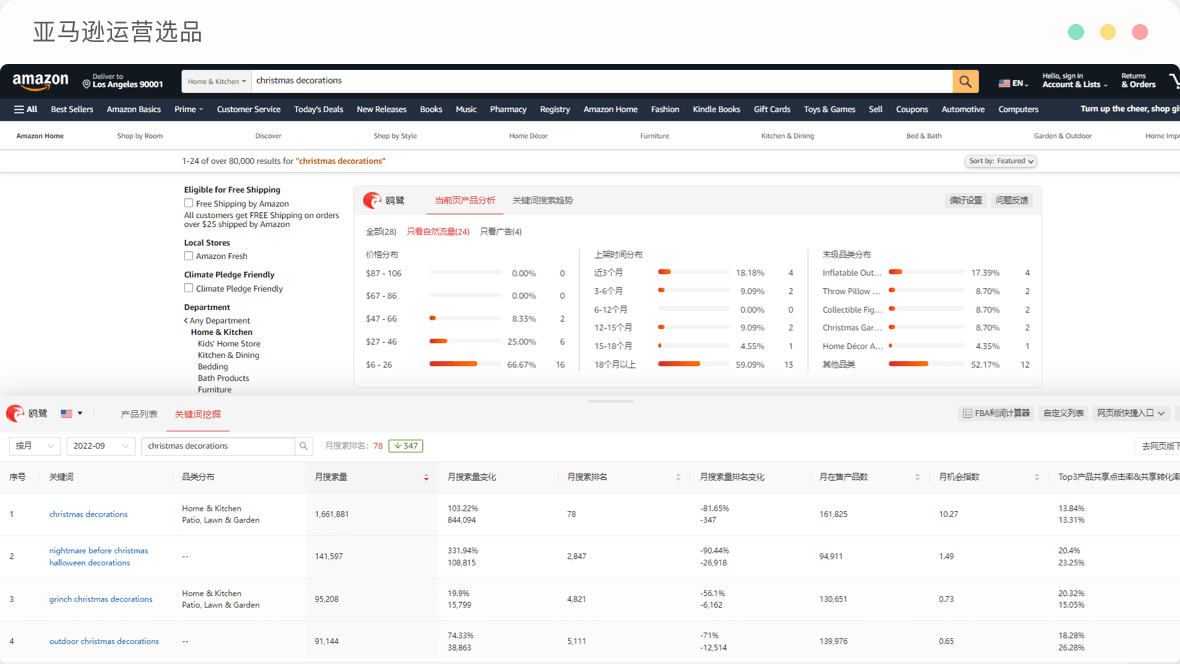Open Furniture sub-nav item
Image resolution: width=1180 pixels, height=664 pixels.
pos(655,136)
